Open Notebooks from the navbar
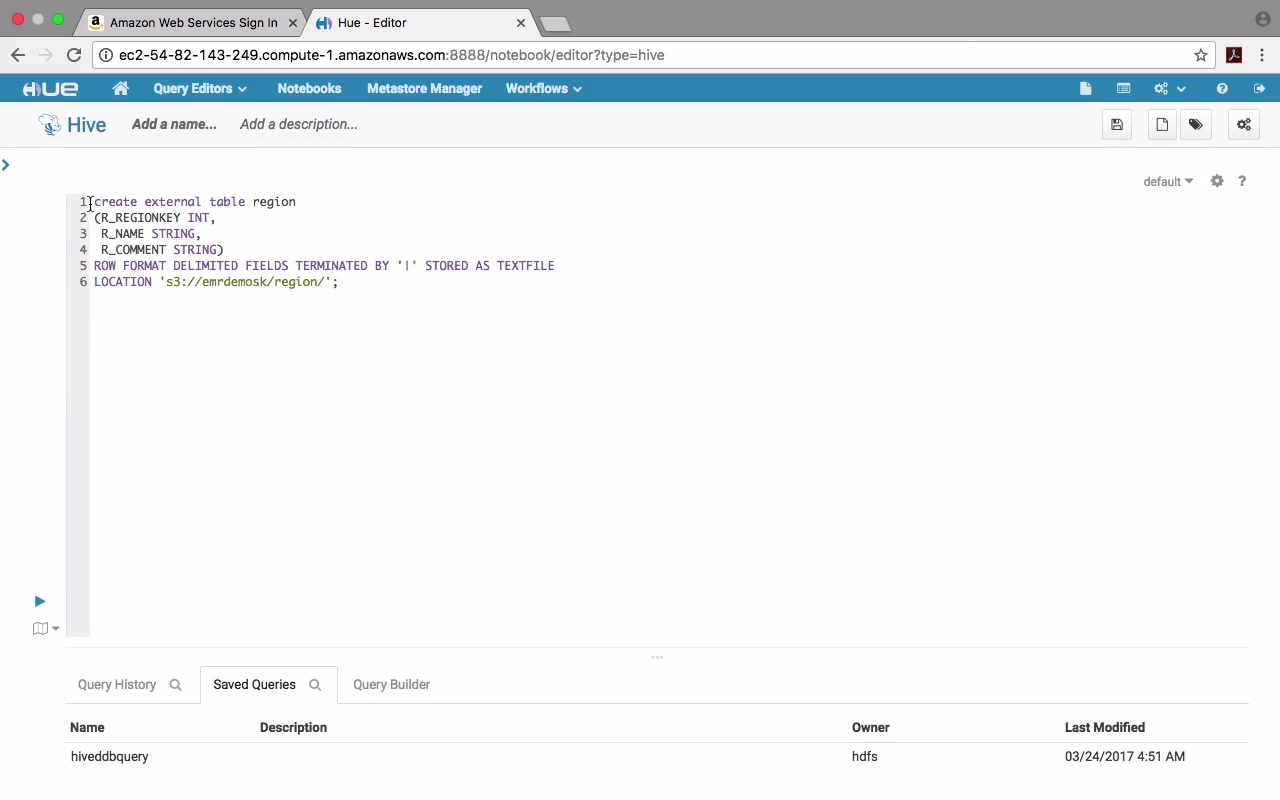The image size is (1280, 800). pos(309,89)
